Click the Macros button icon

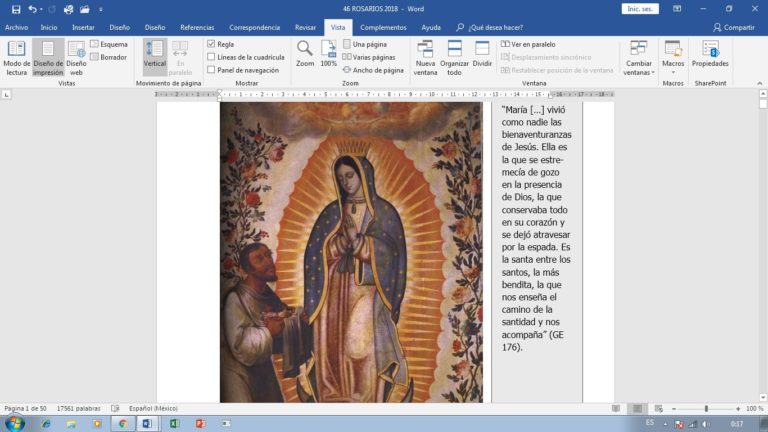pos(673,50)
